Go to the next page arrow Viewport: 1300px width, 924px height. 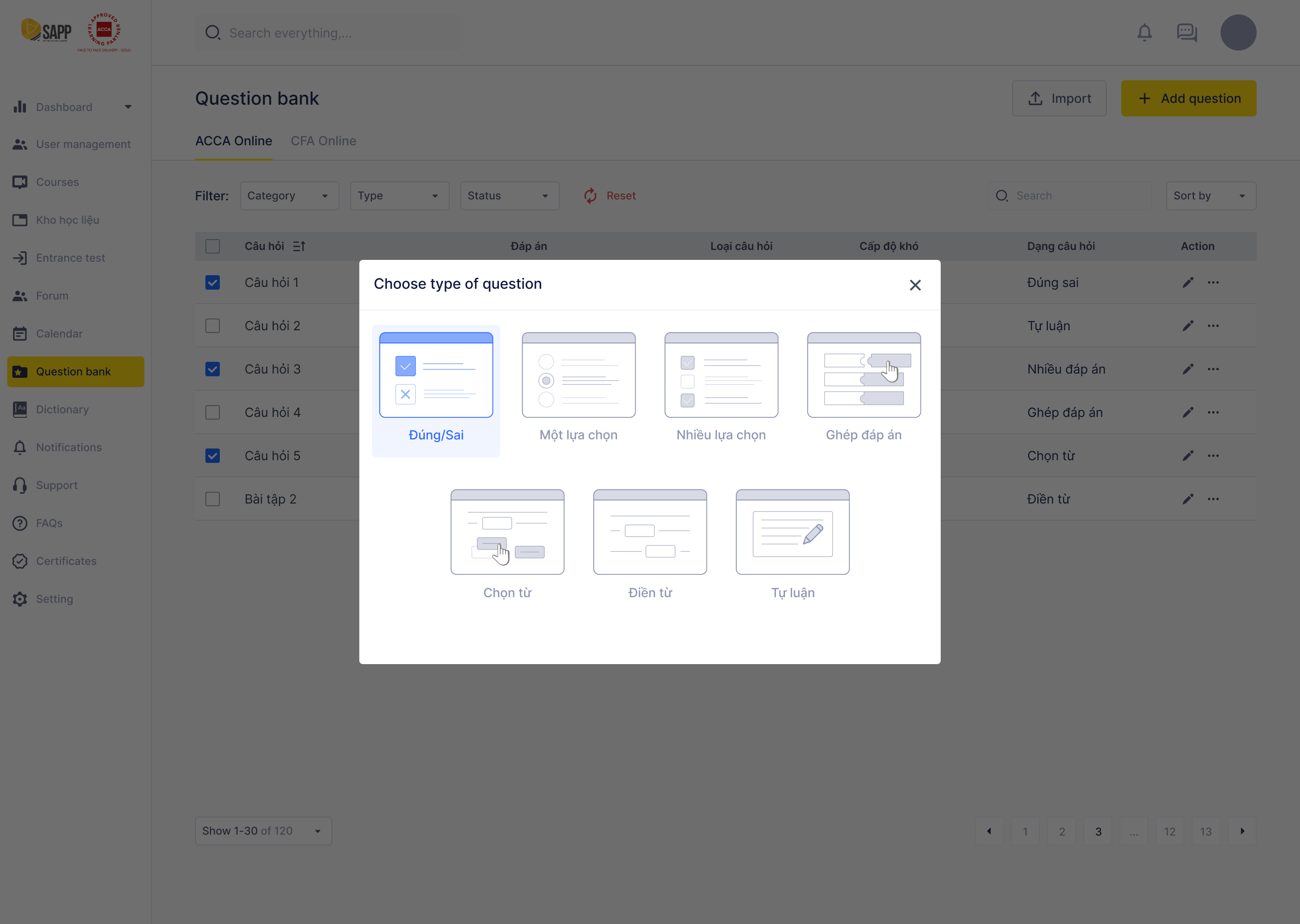[1242, 831]
